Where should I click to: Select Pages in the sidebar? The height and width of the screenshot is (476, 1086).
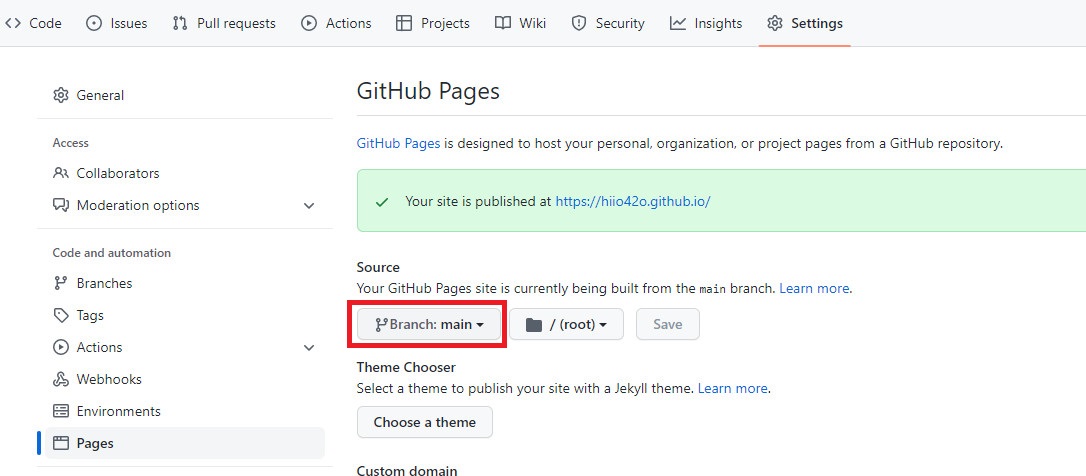[185, 443]
